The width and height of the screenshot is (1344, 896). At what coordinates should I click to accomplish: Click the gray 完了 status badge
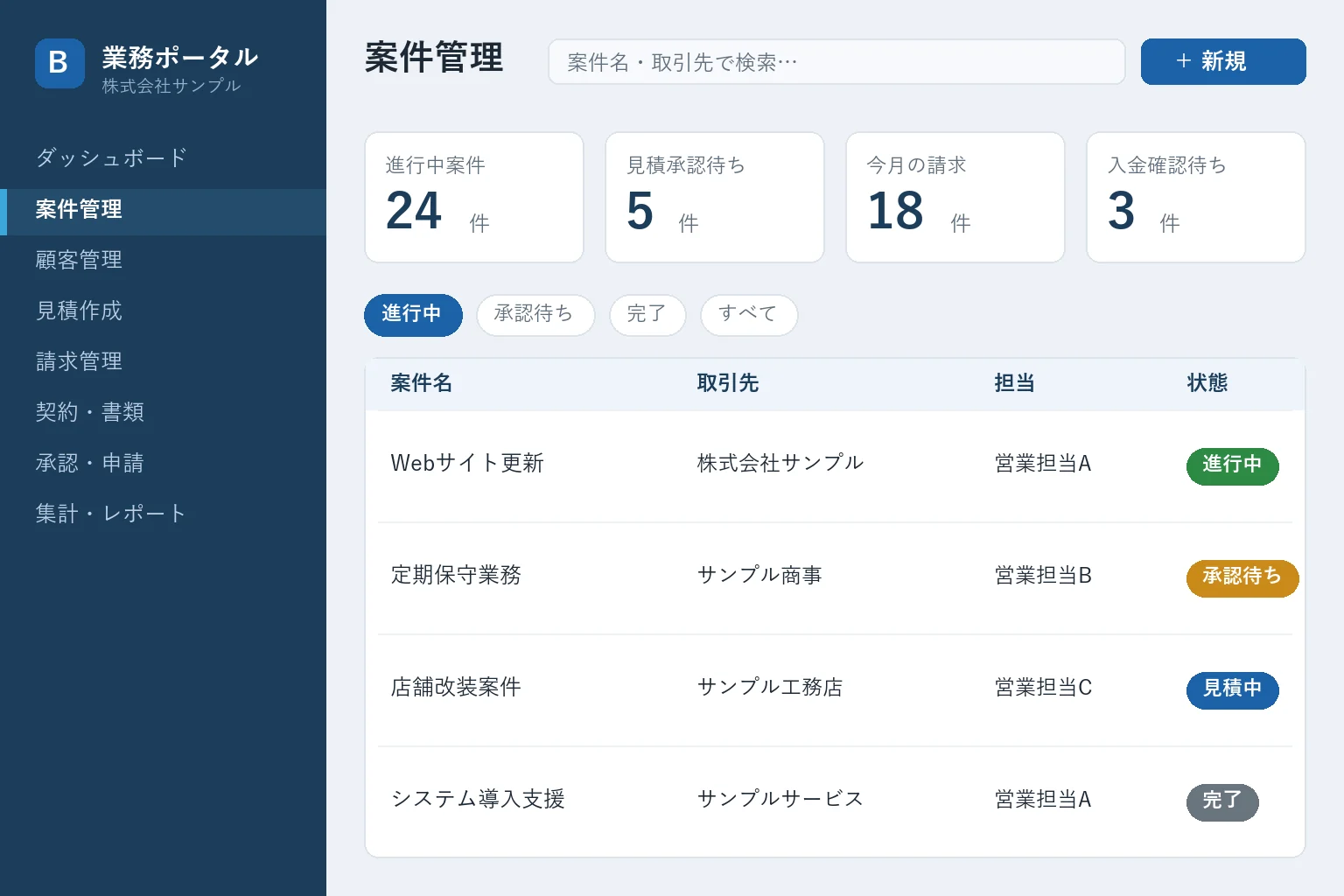[1222, 801]
